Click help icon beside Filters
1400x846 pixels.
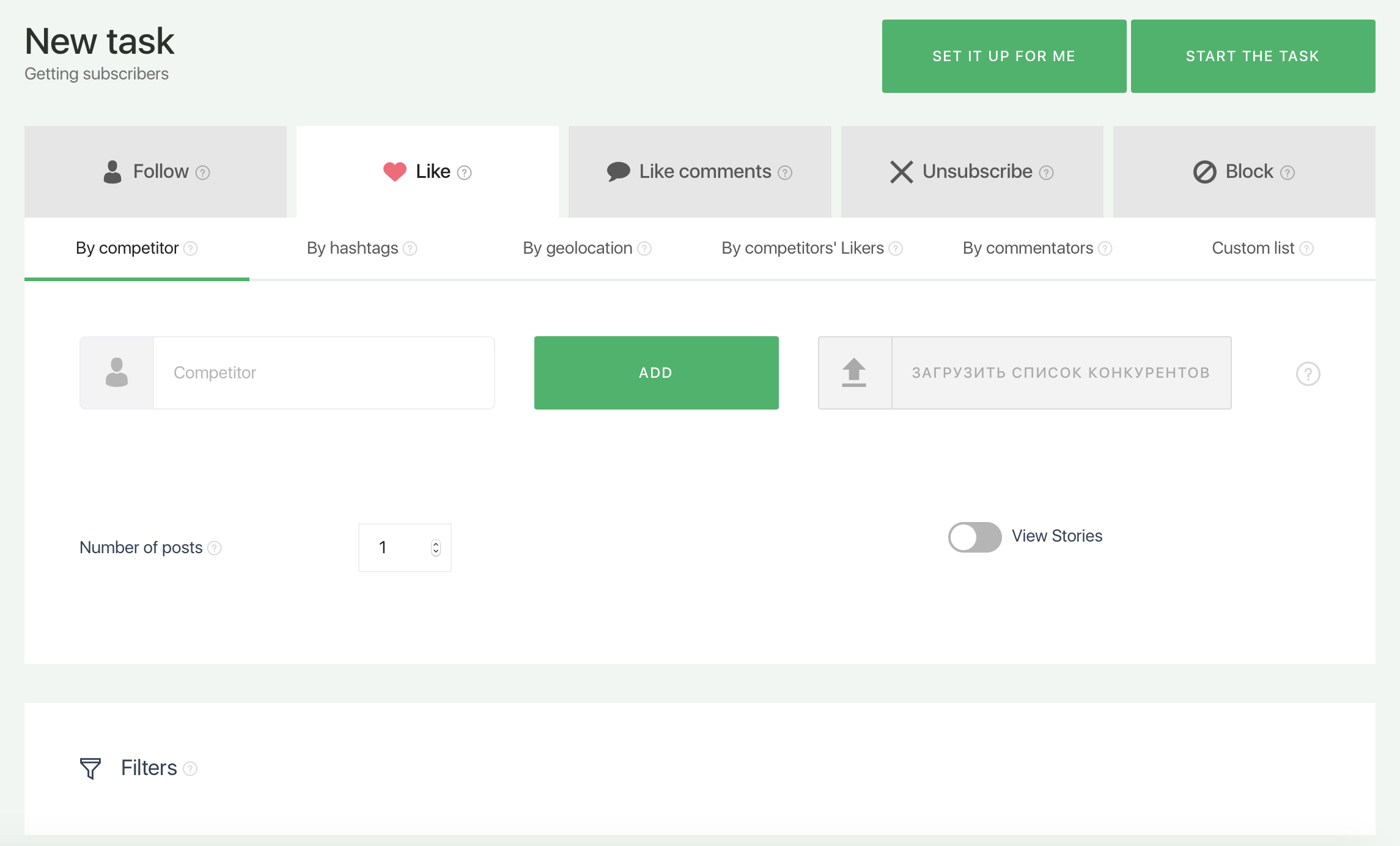(190, 769)
